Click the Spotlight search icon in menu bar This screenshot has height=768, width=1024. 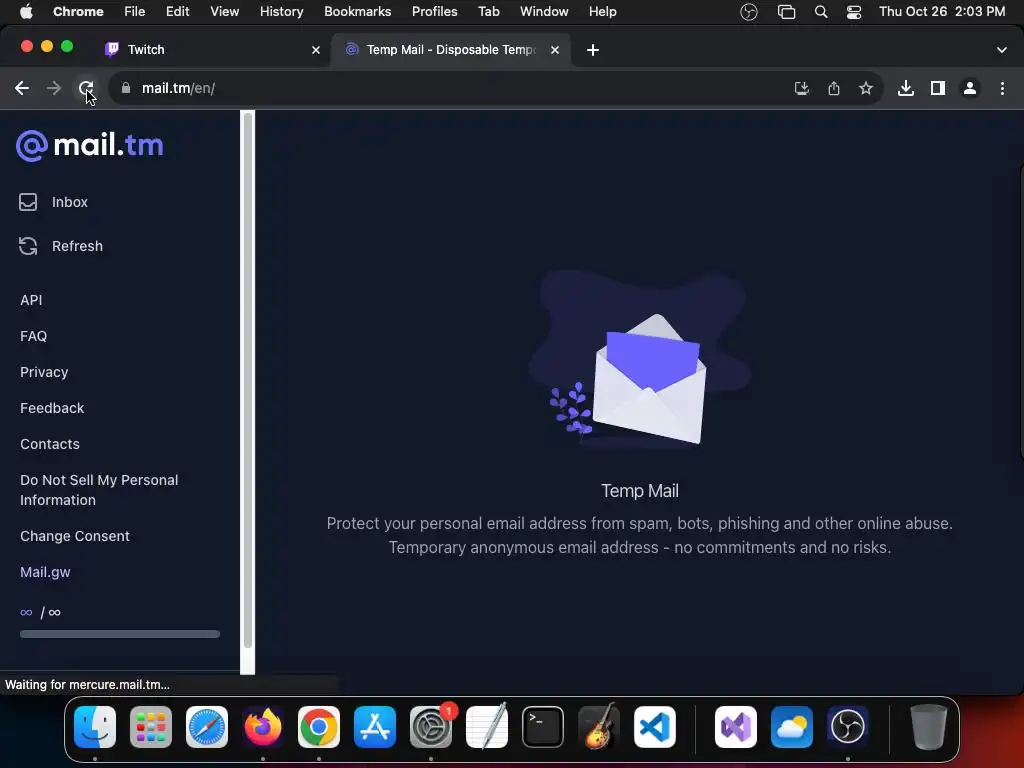[x=821, y=12]
